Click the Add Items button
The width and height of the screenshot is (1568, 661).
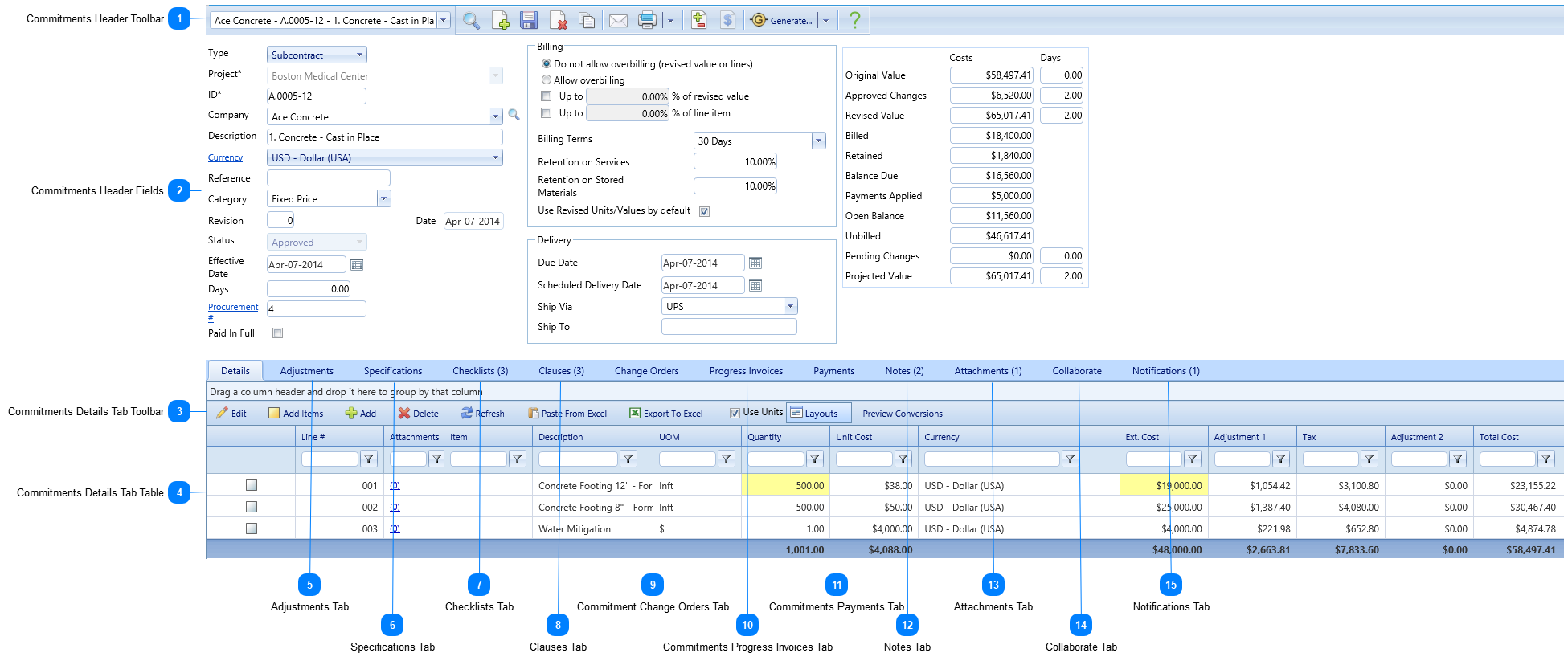coord(296,414)
